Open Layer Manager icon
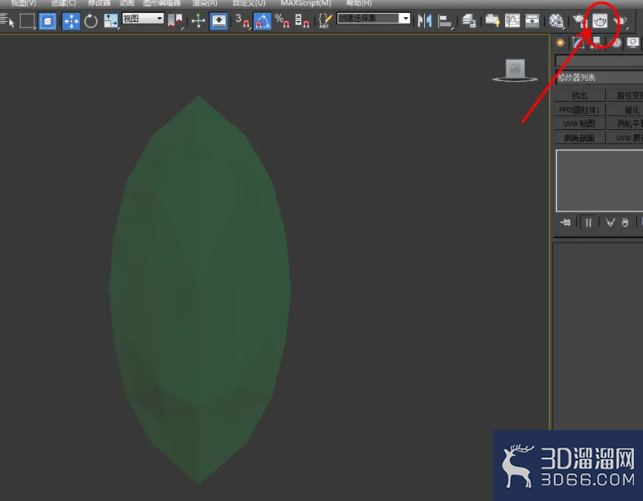This screenshot has height=501, width=643. click(x=468, y=20)
